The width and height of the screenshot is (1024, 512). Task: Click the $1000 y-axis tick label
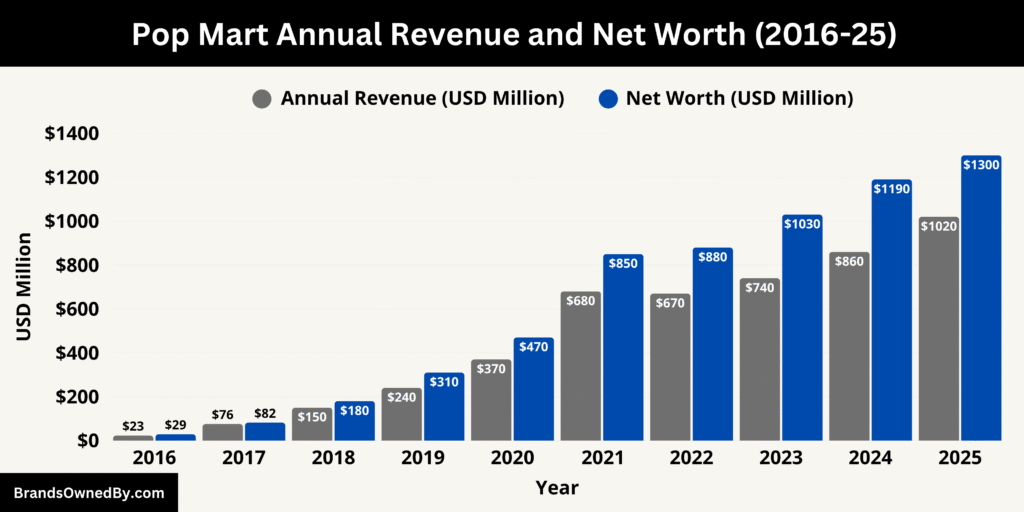click(71, 221)
